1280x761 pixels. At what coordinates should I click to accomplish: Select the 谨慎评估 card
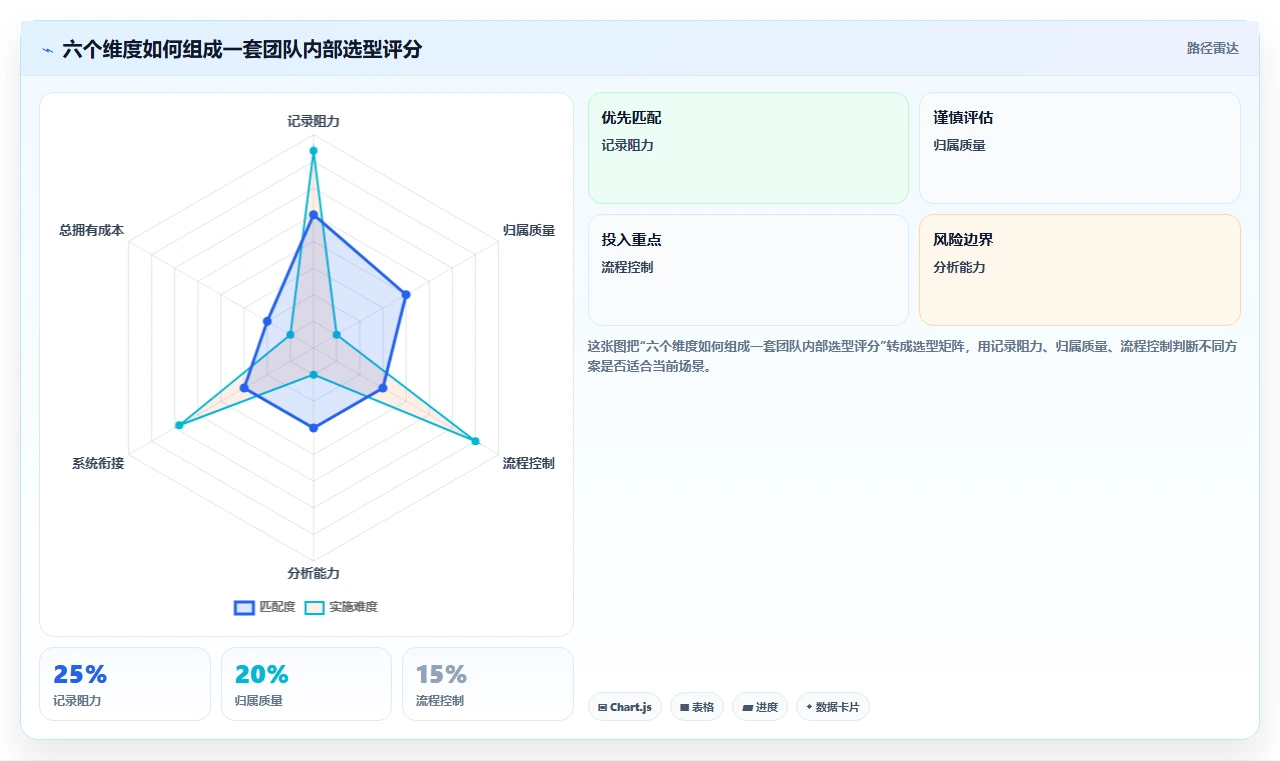click(x=1080, y=148)
